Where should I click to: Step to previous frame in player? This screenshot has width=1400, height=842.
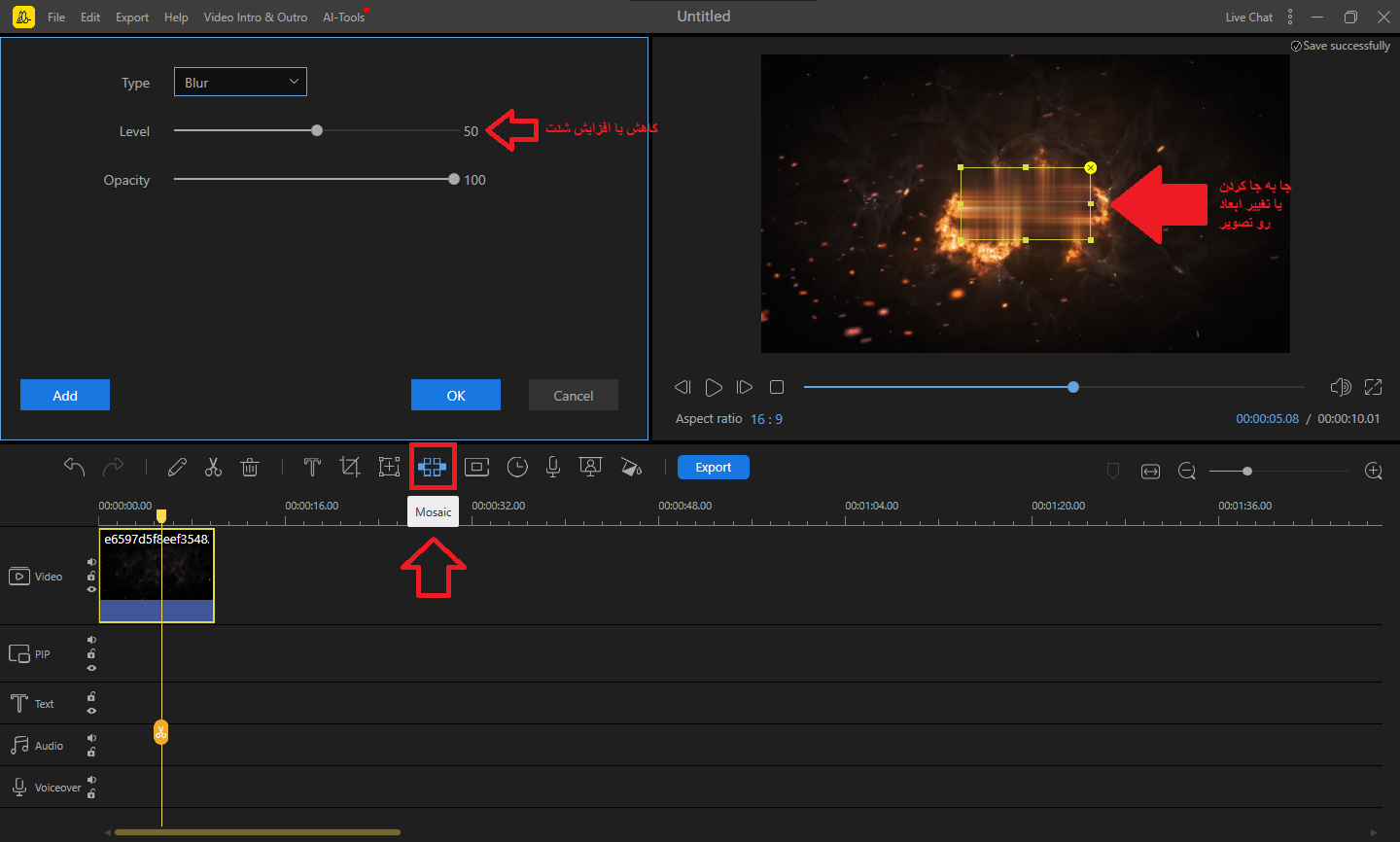682,387
